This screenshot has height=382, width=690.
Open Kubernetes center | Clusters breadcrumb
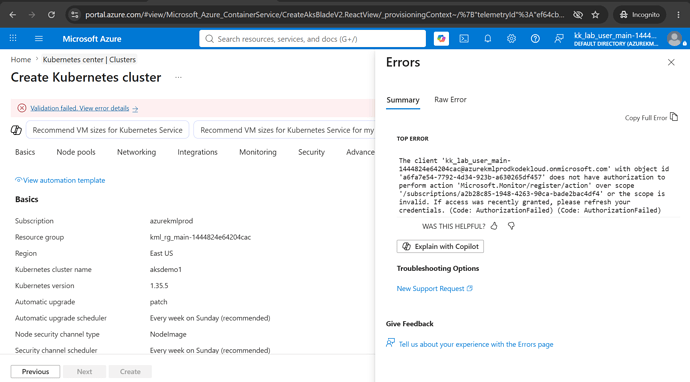coord(89,59)
